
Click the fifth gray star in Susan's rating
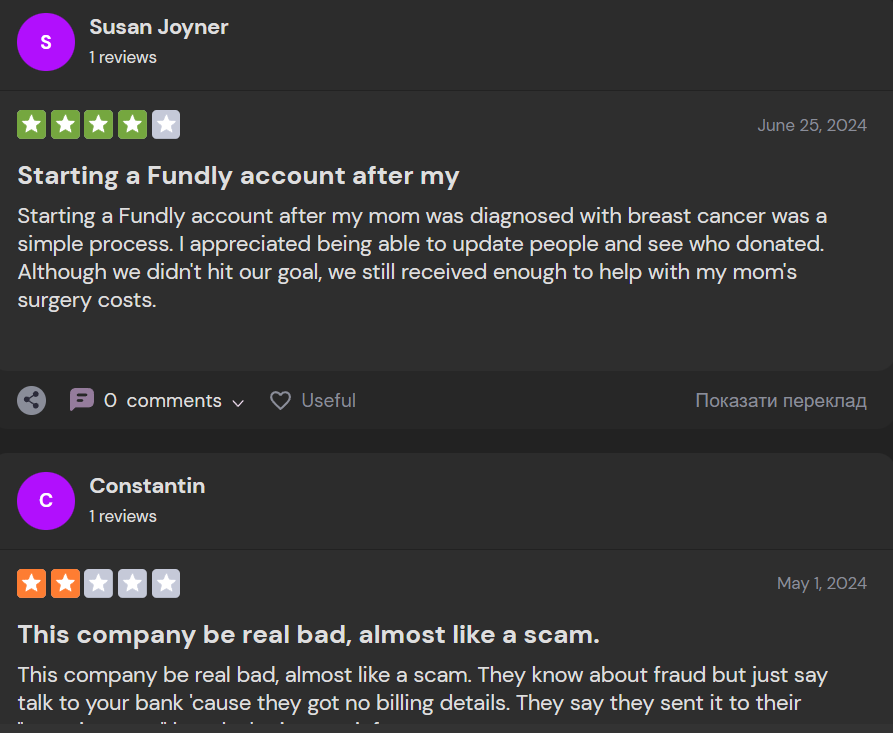[166, 125]
